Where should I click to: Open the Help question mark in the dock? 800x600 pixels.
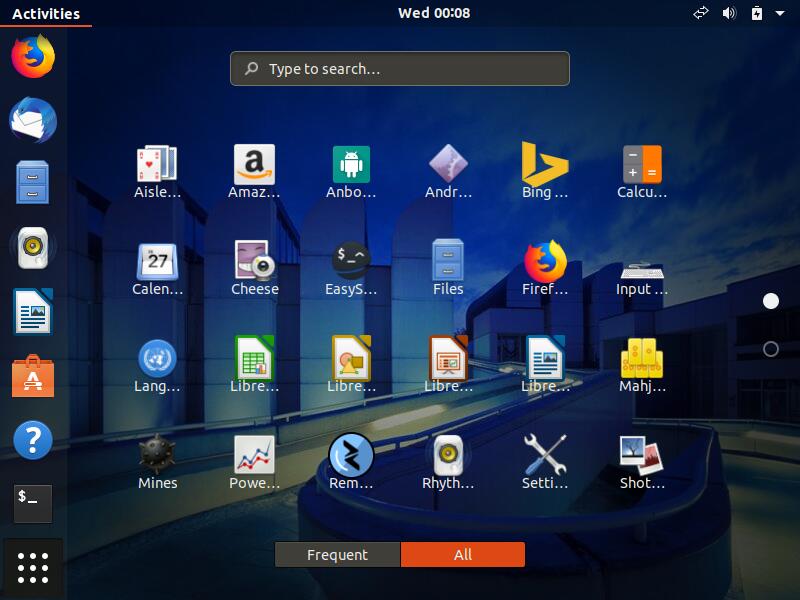[33, 440]
